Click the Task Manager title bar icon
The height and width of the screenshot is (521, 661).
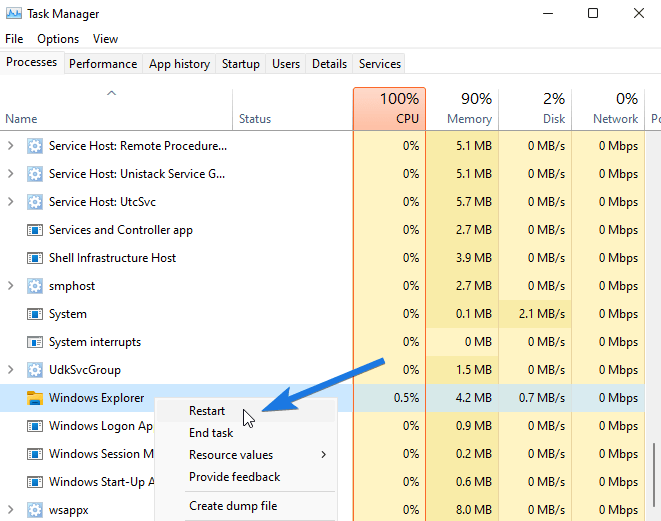(x=13, y=14)
